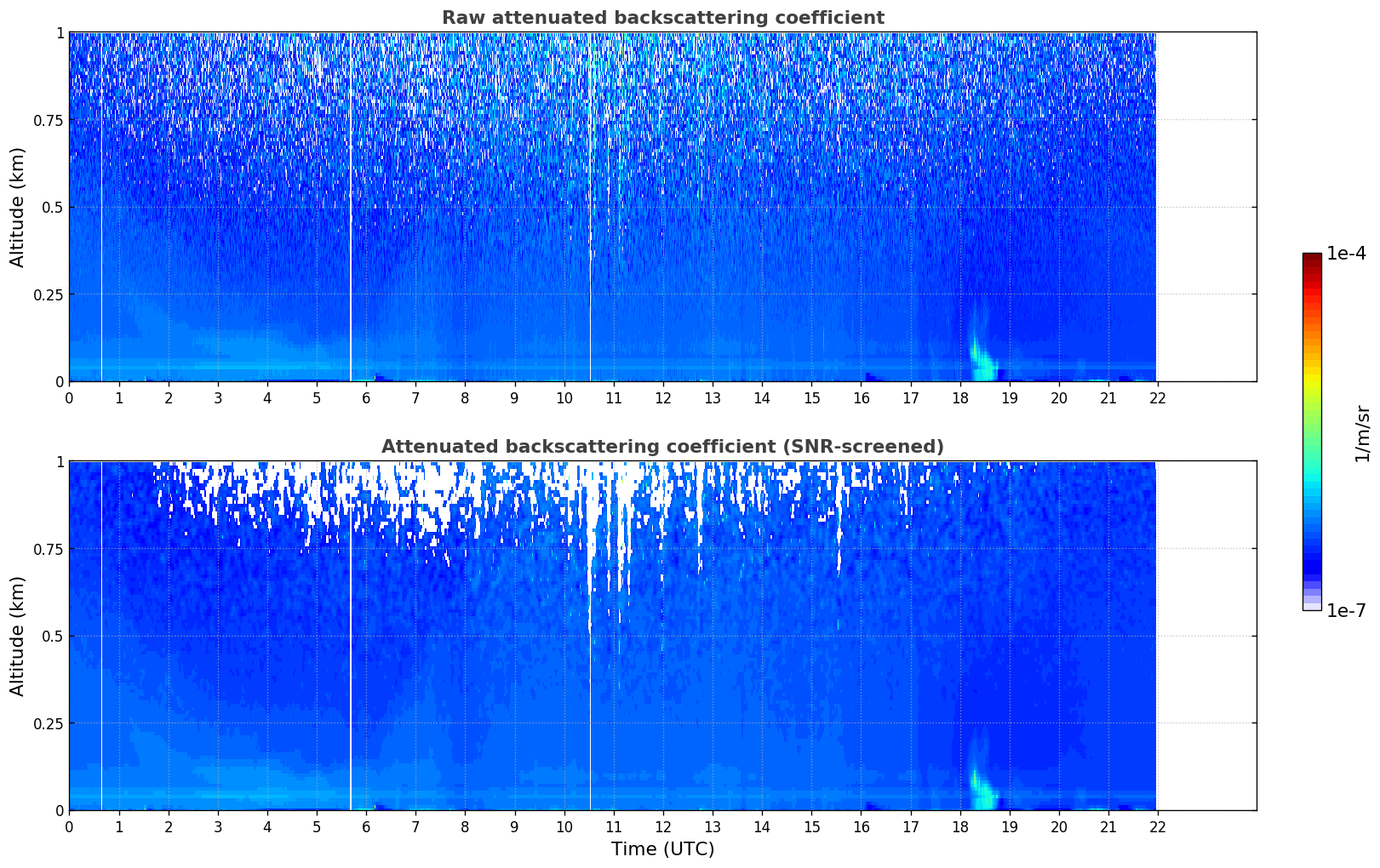
Task: Click the '6' time tick on the bottom axis
Action: click(366, 827)
